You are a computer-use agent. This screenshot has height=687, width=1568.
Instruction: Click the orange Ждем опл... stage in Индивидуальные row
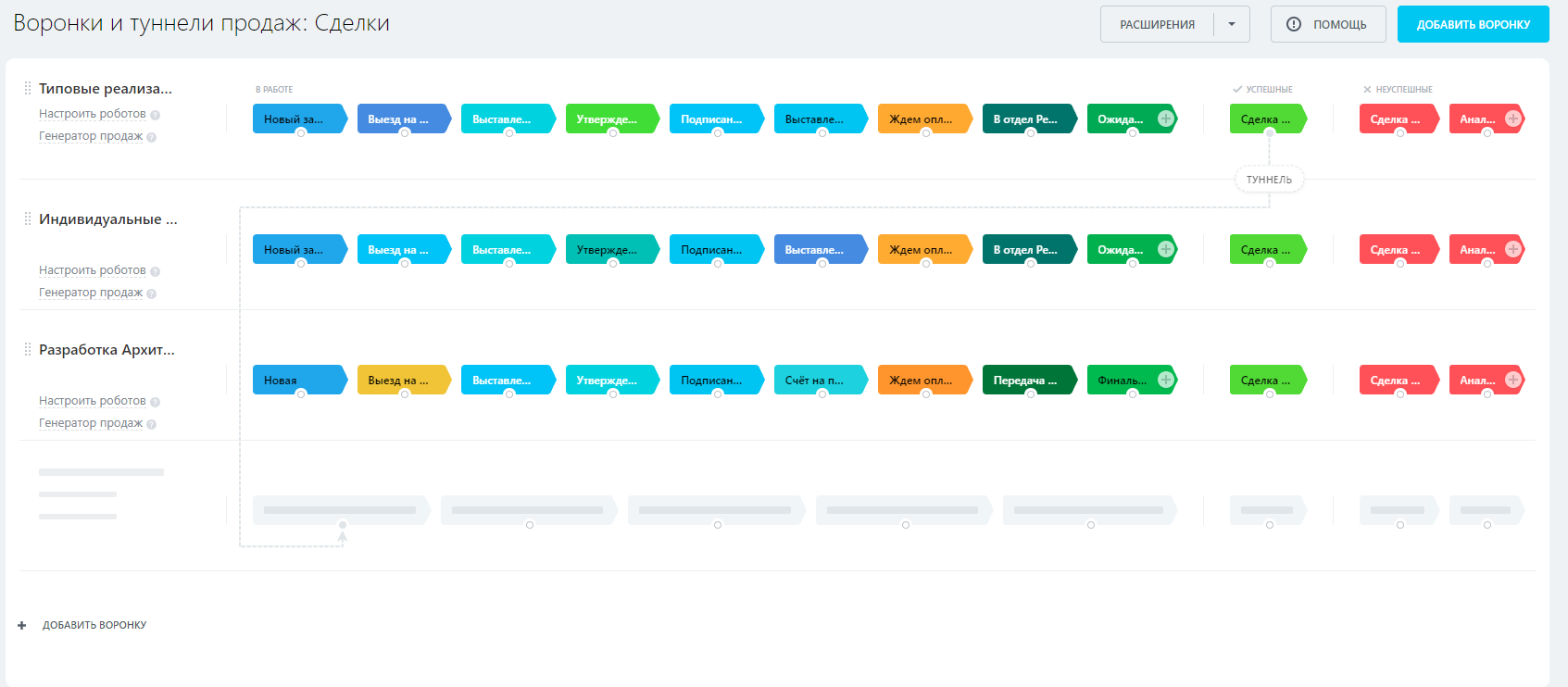pyautogui.click(x=922, y=249)
